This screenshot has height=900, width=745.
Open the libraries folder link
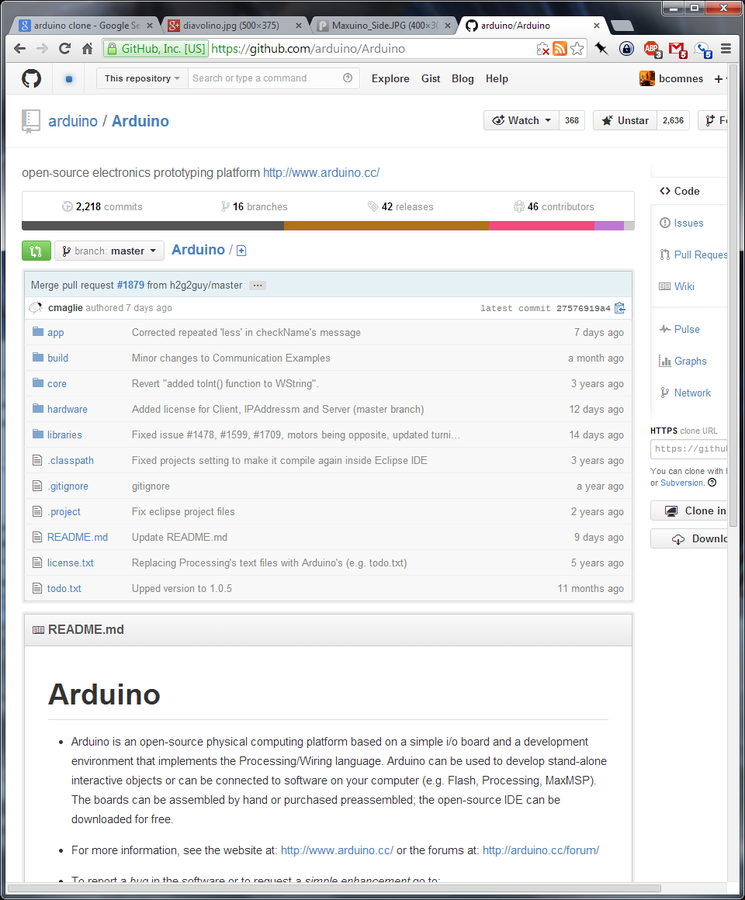tap(64, 435)
